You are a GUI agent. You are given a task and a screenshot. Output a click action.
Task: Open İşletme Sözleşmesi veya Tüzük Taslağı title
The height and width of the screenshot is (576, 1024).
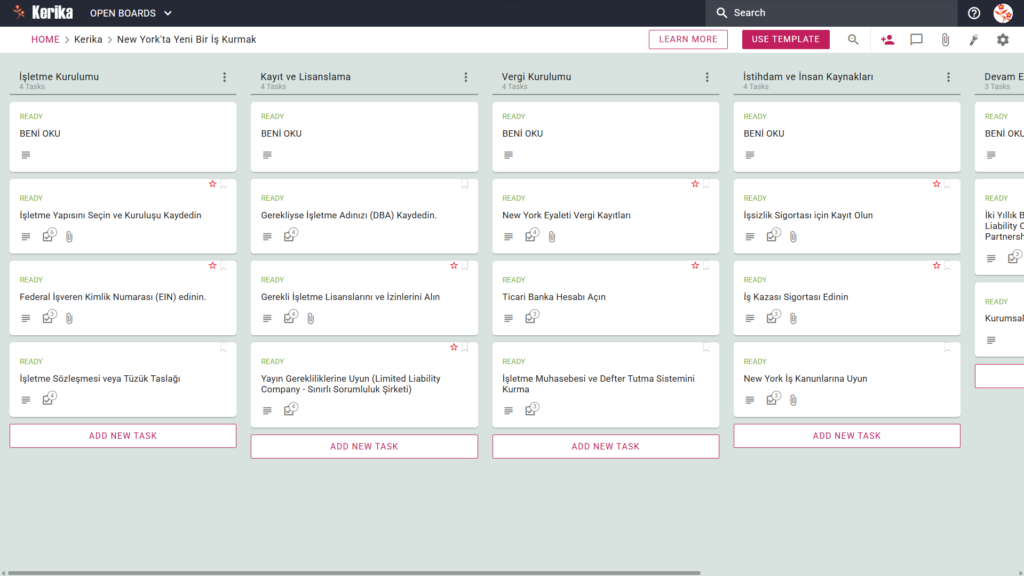(99, 378)
